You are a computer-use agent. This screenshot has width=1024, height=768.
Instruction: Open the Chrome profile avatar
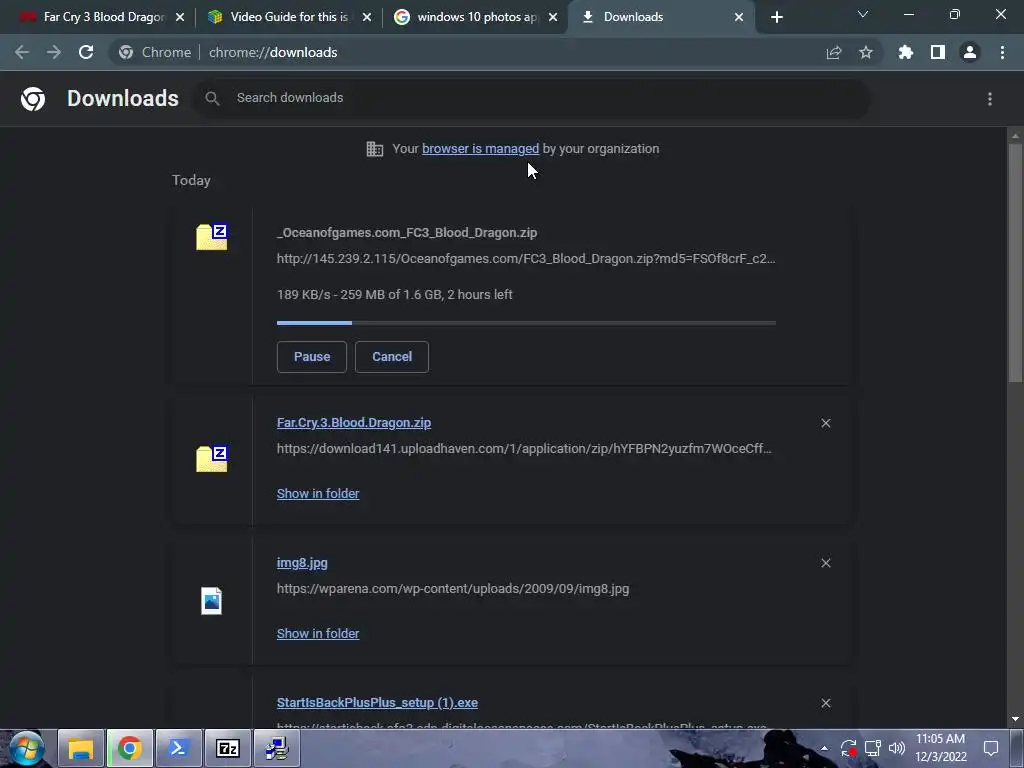[970, 52]
